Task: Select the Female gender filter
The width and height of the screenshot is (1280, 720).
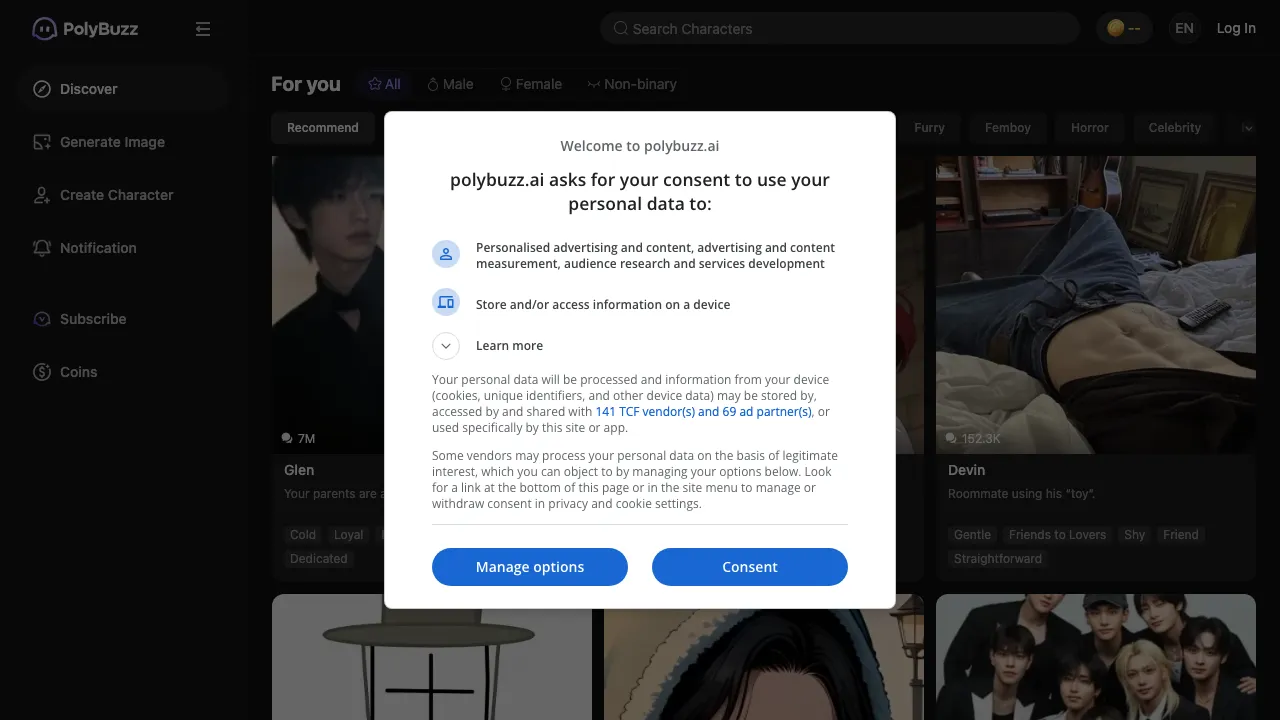Action: tap(531, 84)
